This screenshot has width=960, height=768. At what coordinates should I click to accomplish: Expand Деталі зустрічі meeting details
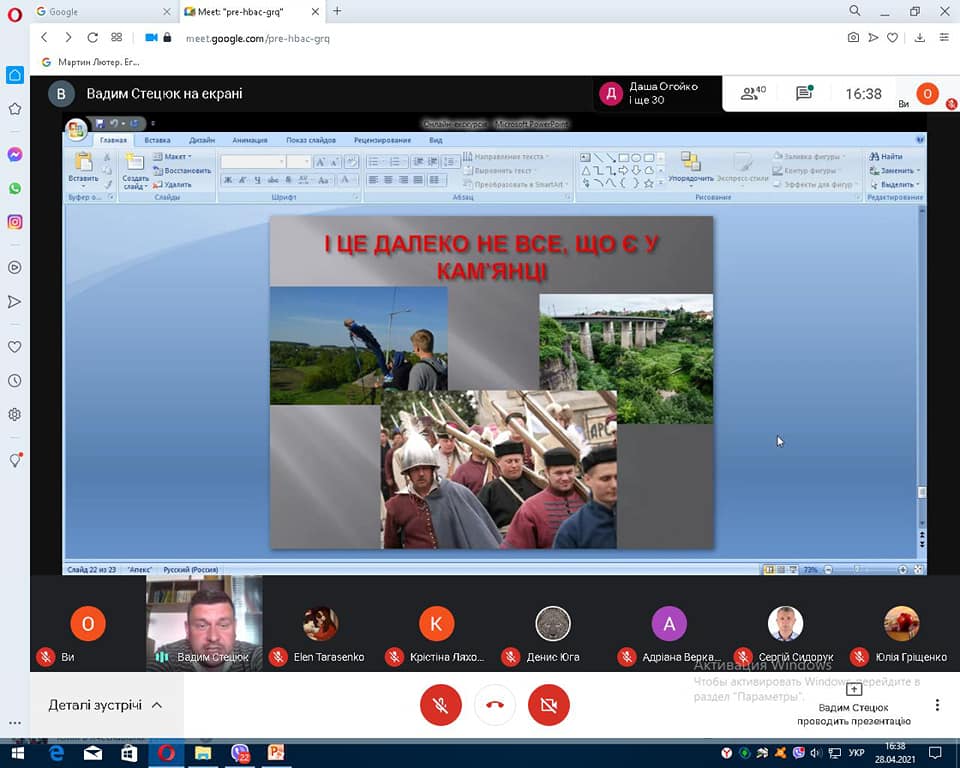tap(105, 705)
